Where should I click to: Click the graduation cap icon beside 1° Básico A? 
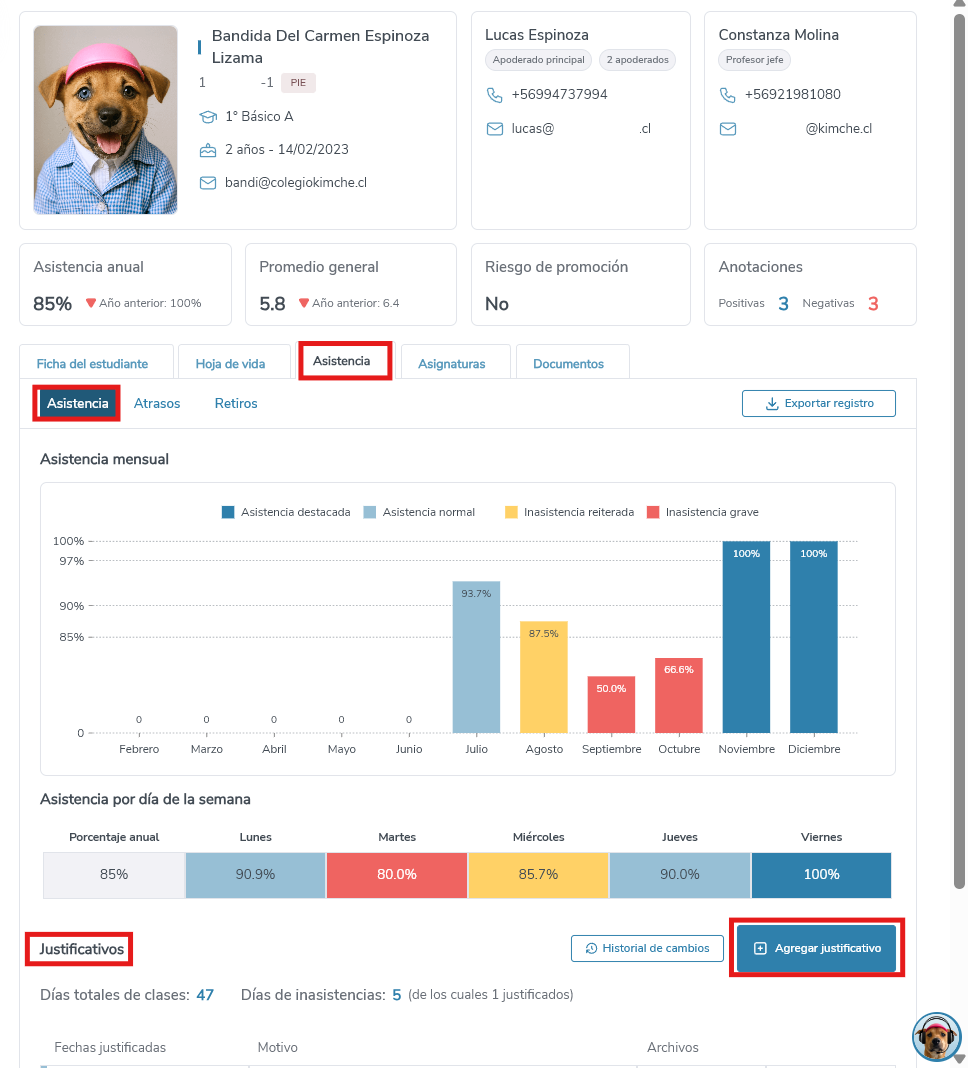point(208,116)
